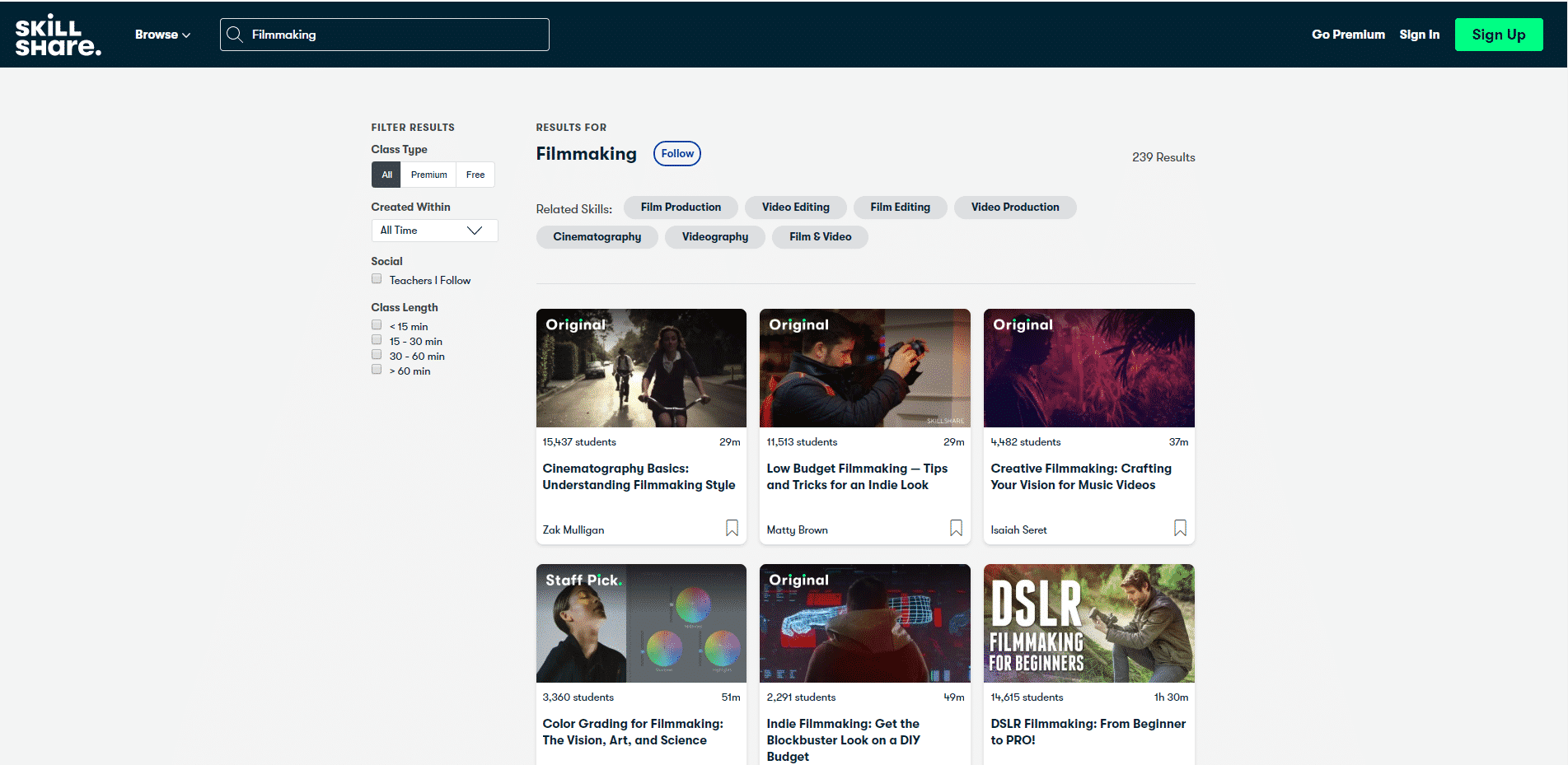The width and height of the screenshot is (1568, 765).
Task: Click the 11,513 students text
Action: pos(802,442)
